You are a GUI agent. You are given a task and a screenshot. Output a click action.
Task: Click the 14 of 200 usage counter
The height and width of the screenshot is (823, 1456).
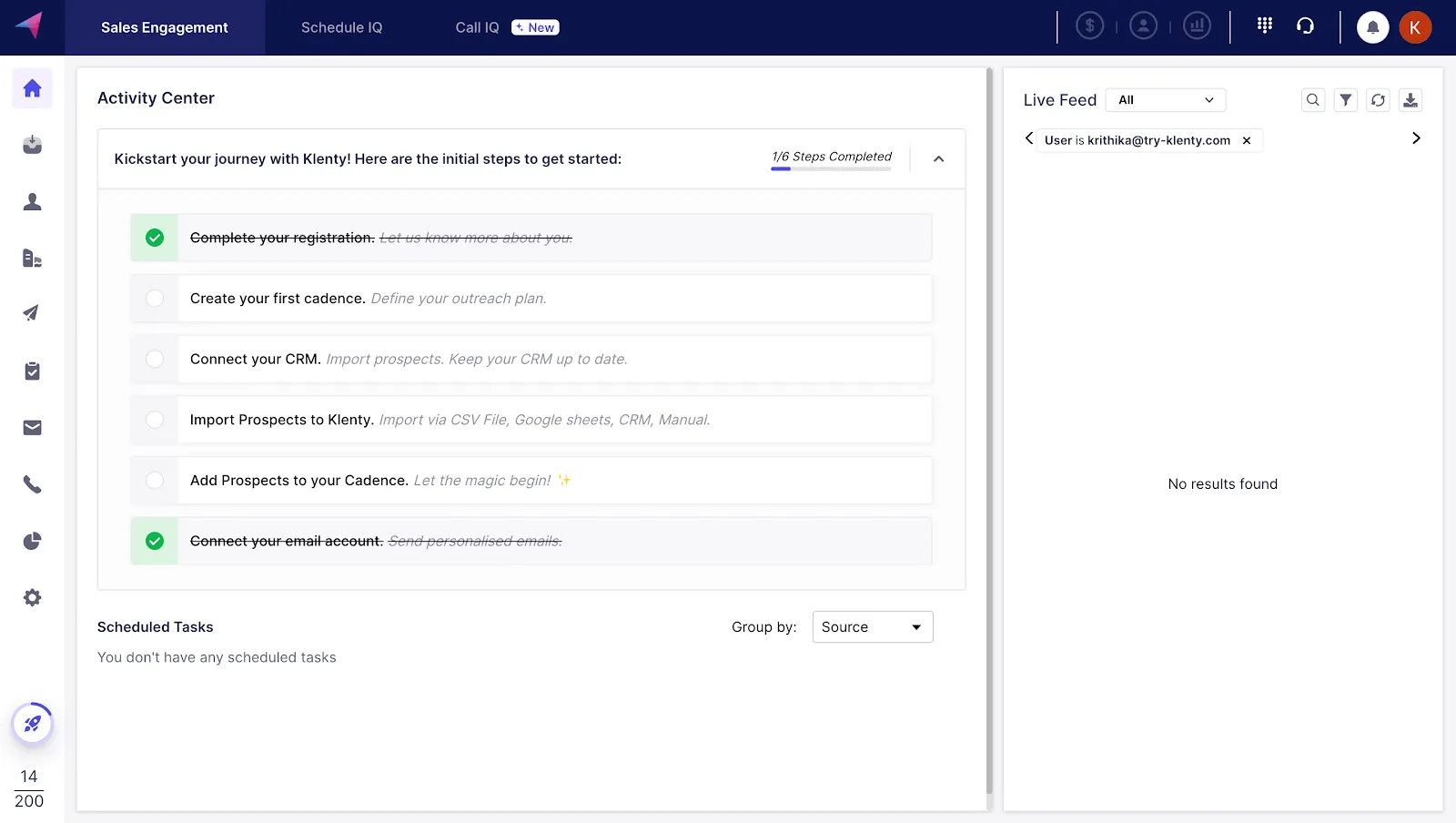pyautogui.click(x=29, y=788)
